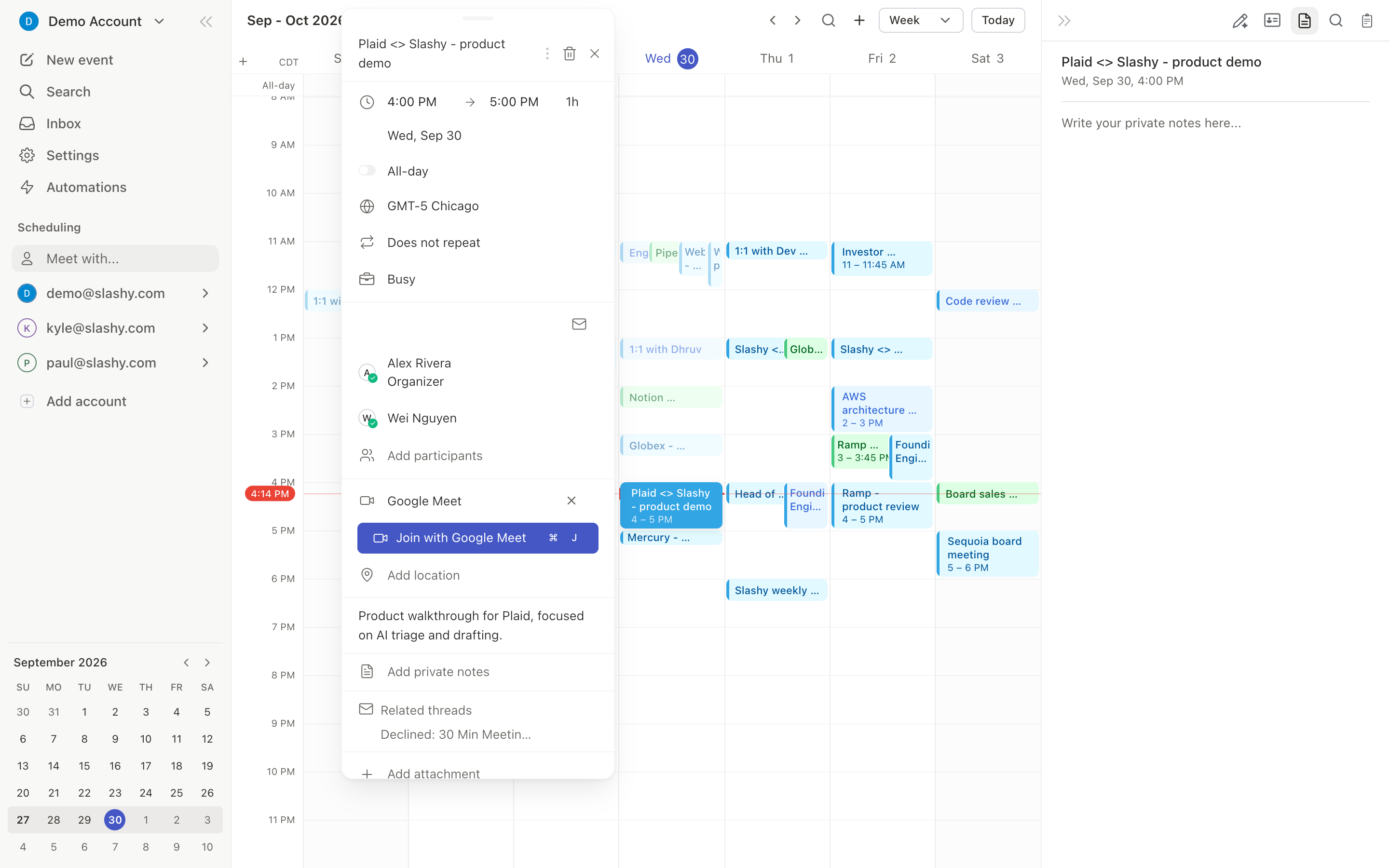Close the event details popup
This screenshot has width=1389, height=868.
click(595, 54)
